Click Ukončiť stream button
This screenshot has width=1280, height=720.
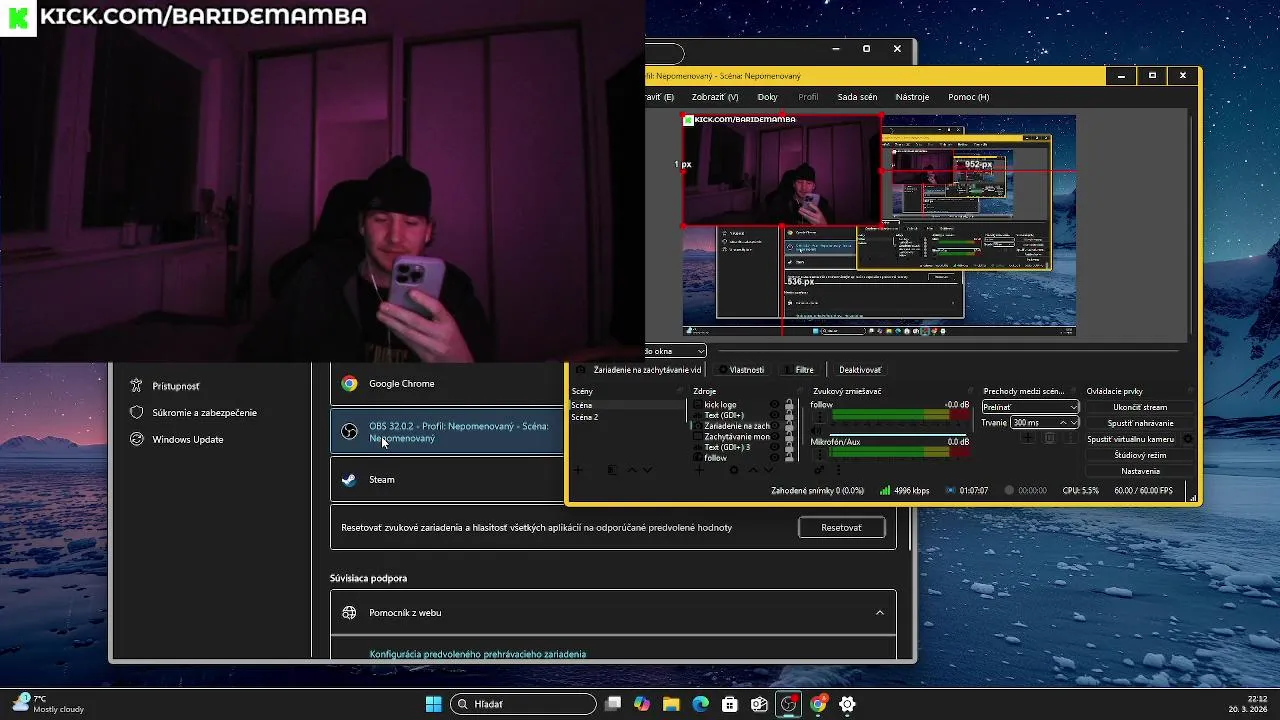click(1140, 407)
